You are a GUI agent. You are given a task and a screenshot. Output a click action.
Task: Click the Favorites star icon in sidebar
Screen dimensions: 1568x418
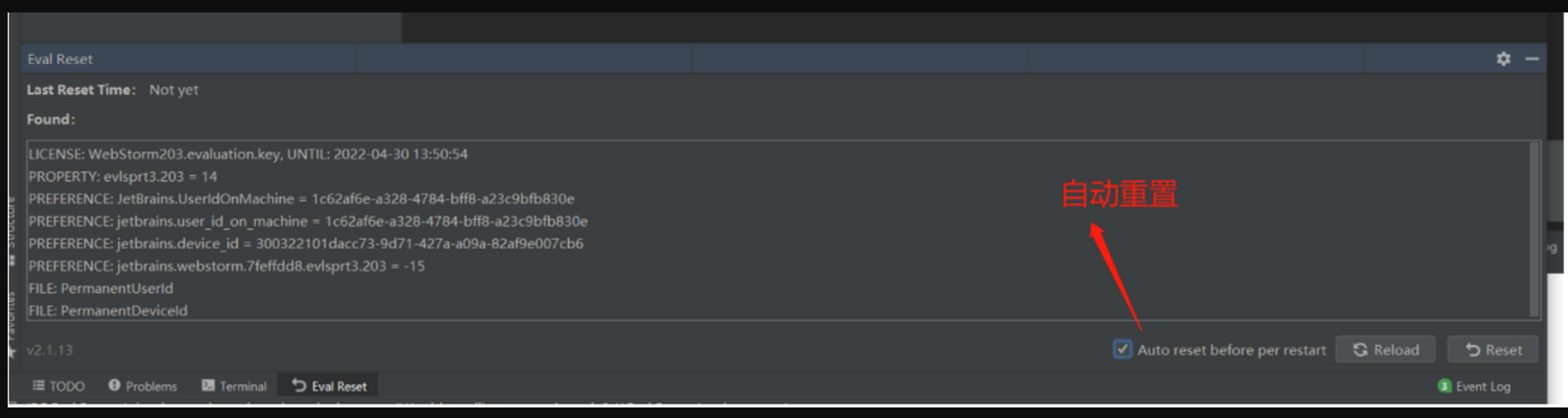click(12, 352)
